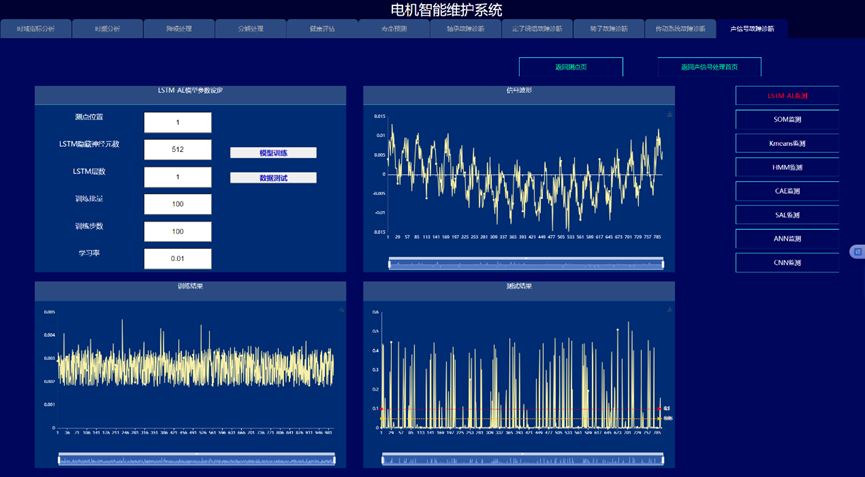Switch to the 健康评估 tab

point(322,29)
